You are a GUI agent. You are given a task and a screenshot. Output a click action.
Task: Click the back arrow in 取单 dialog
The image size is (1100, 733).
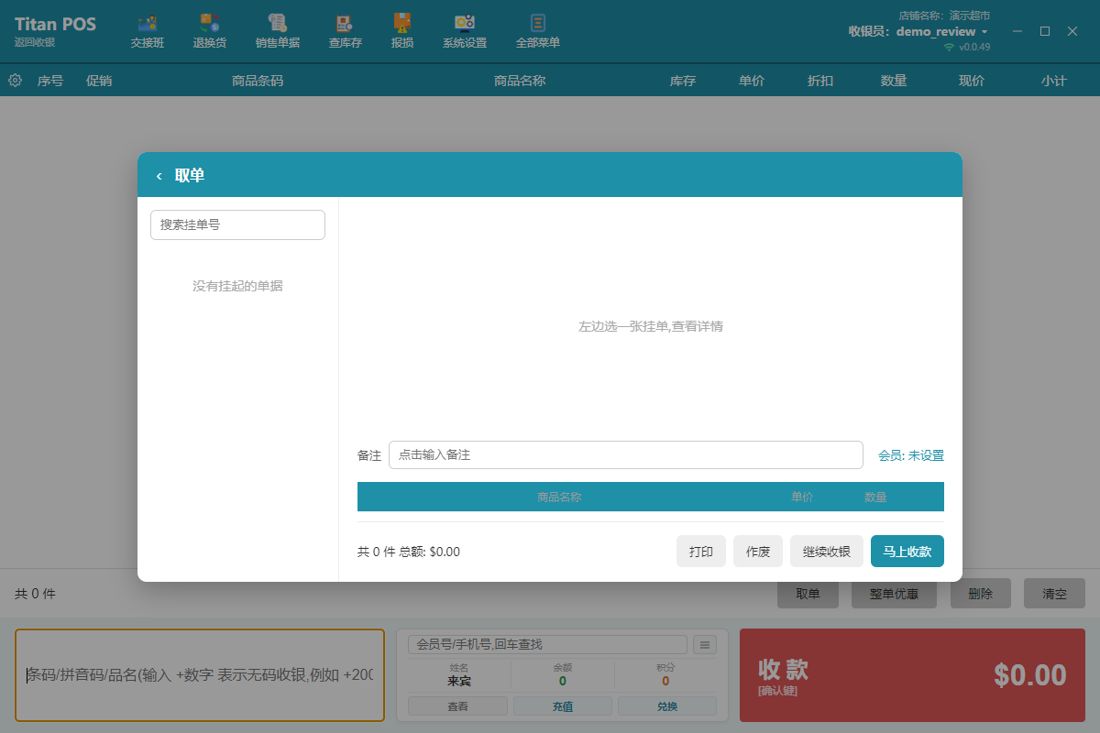pyautogui.click(x=159, y=175)
